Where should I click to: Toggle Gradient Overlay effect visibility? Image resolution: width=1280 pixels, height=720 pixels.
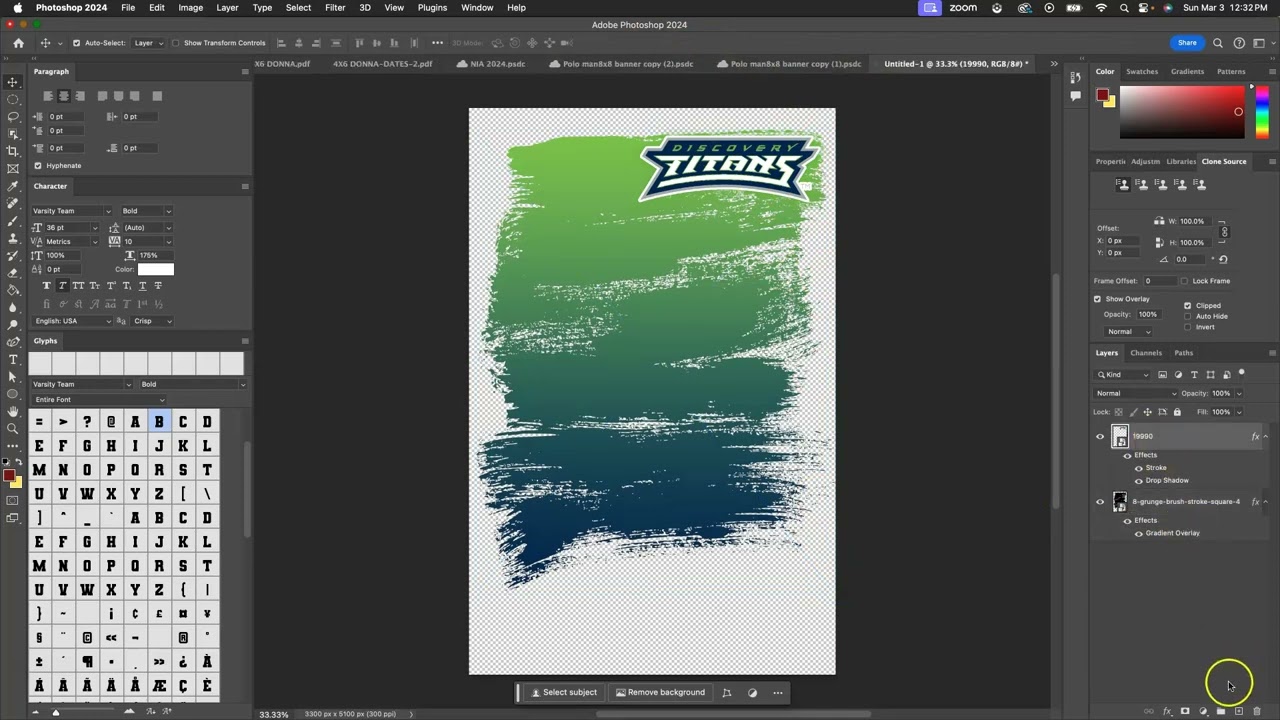click(1138, 533)
